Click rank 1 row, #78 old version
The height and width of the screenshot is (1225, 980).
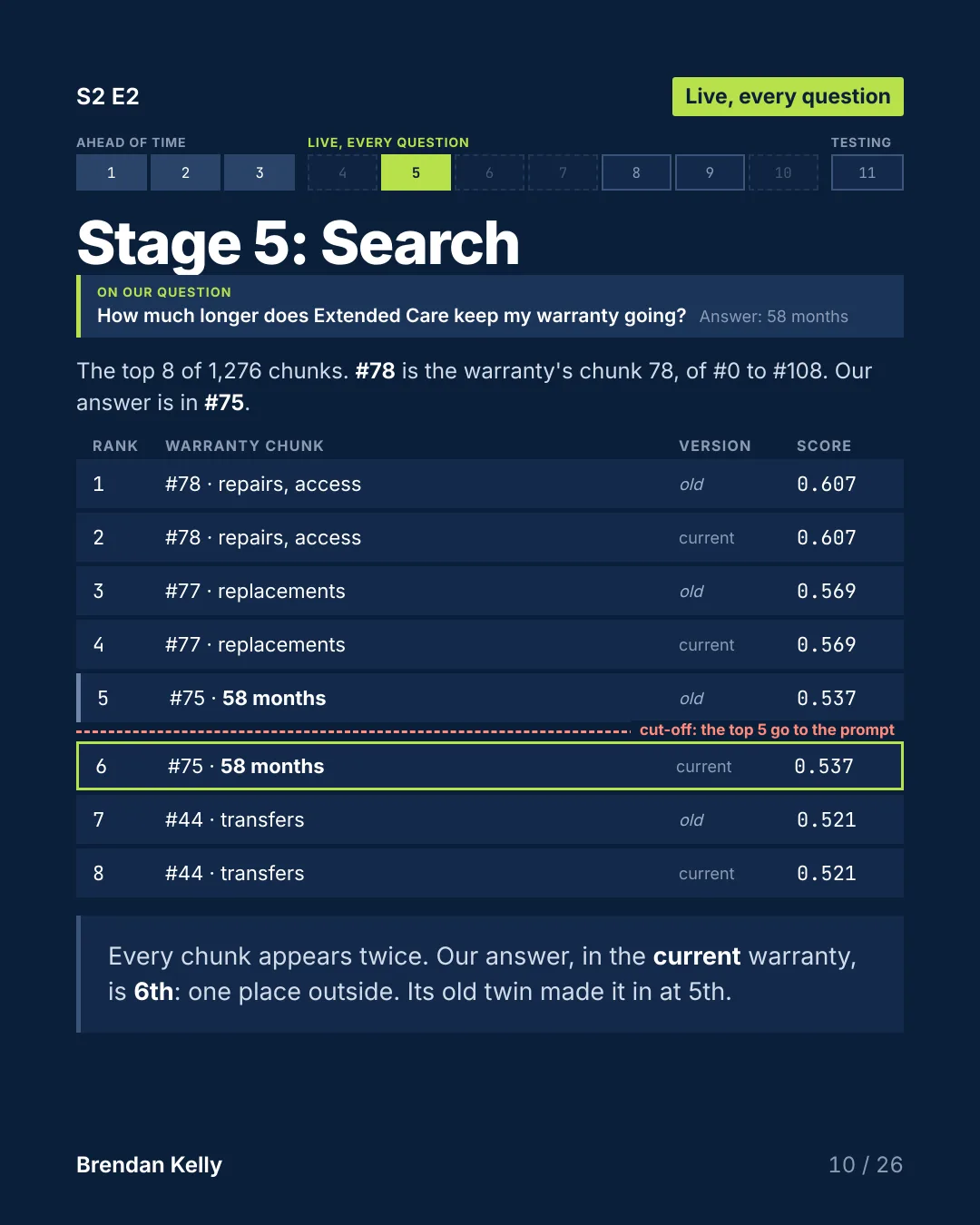(490, 484)
